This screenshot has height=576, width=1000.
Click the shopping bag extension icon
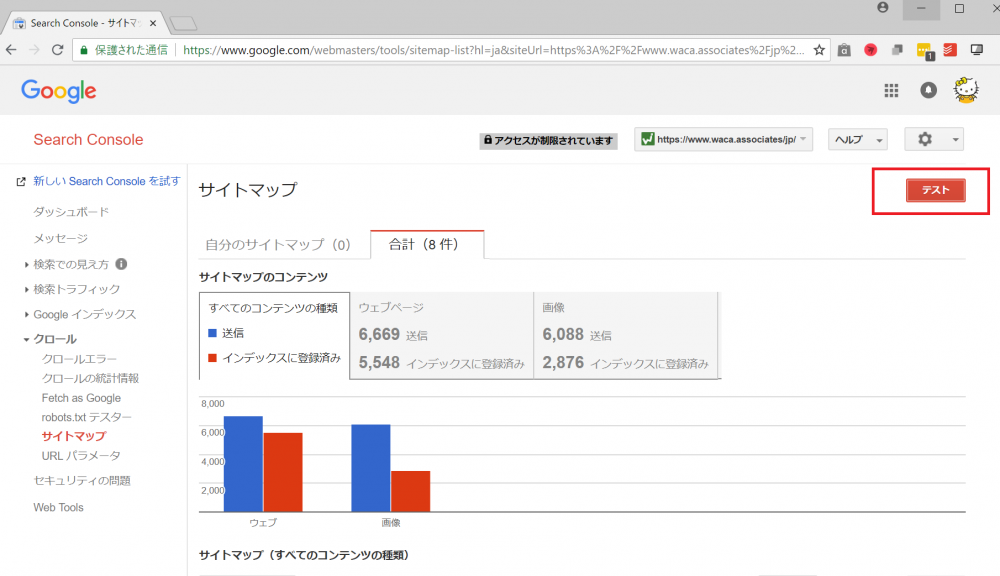tap(844, 50)
